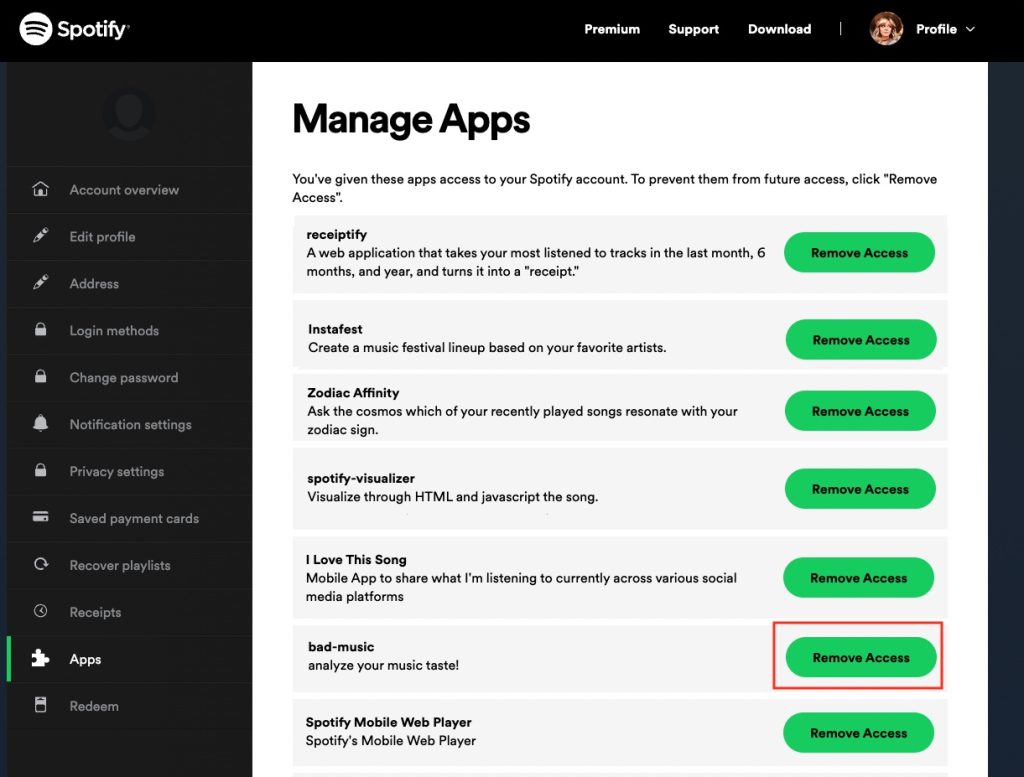The image size is (1024, 777).
Task: Open the Download link in header
Action: (x=779, y=29)
